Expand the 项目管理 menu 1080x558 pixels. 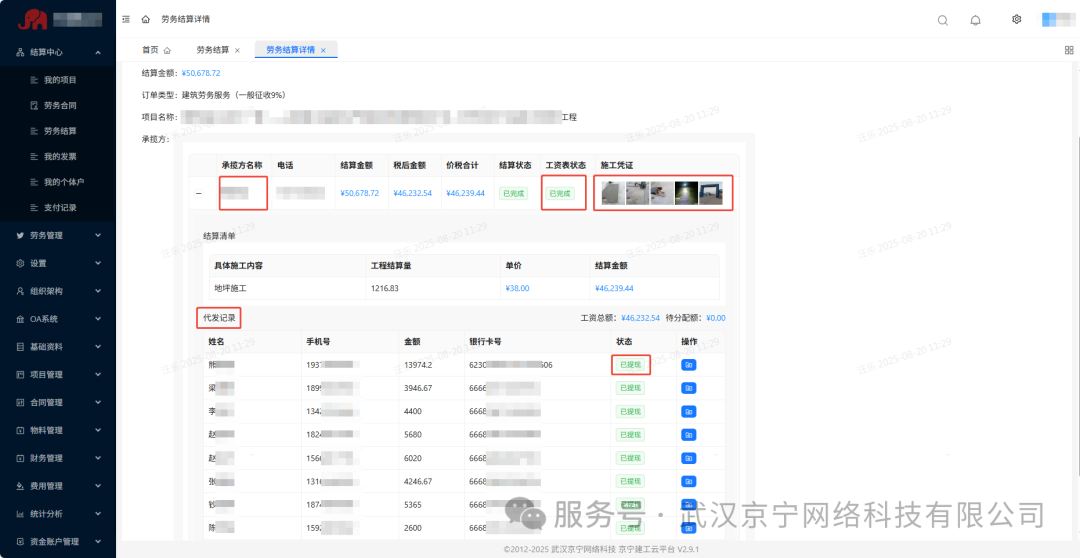point(58,375)
